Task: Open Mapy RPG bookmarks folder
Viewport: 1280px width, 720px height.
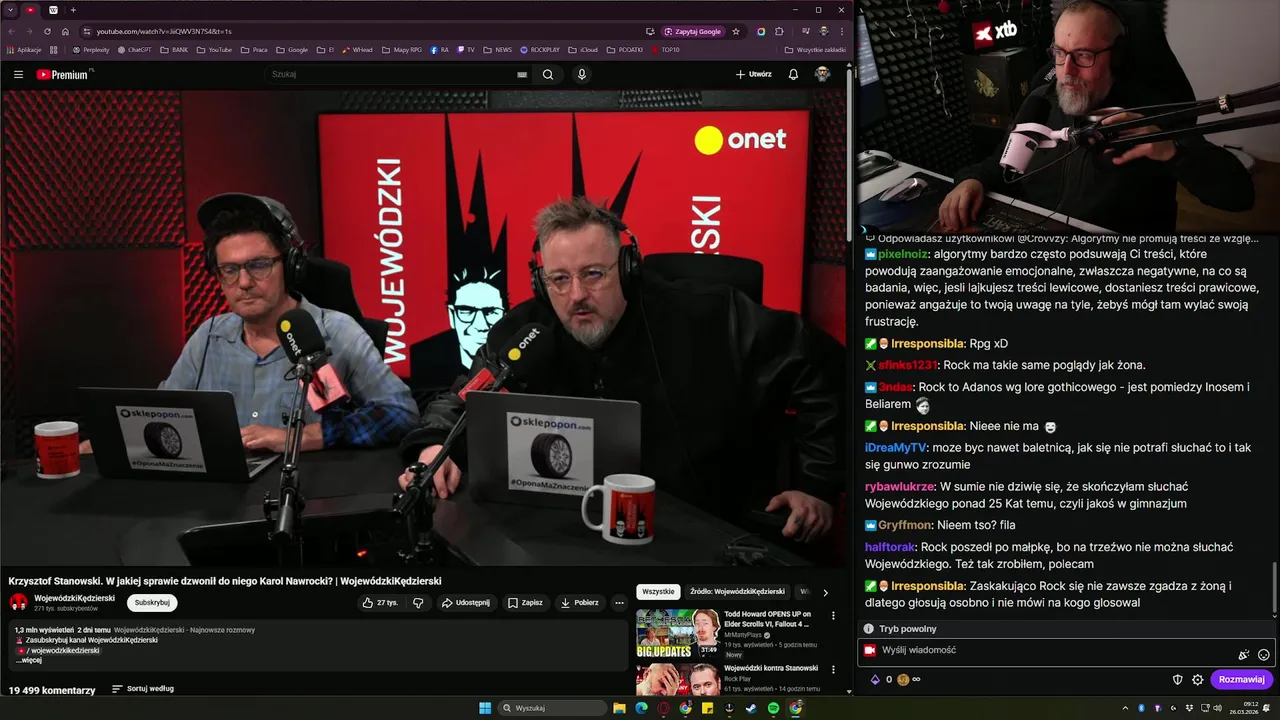Action: point(401,49)
